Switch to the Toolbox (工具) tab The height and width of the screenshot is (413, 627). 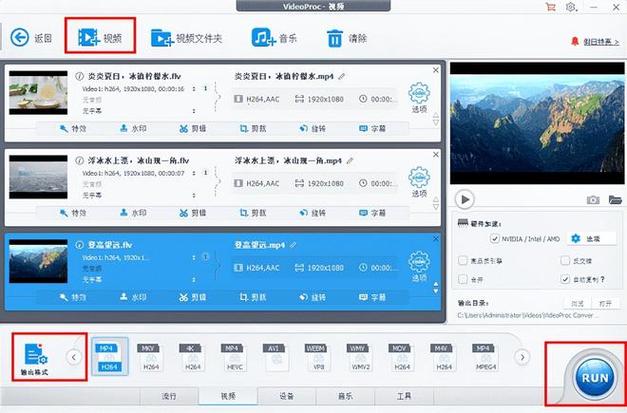coord(404,396)
